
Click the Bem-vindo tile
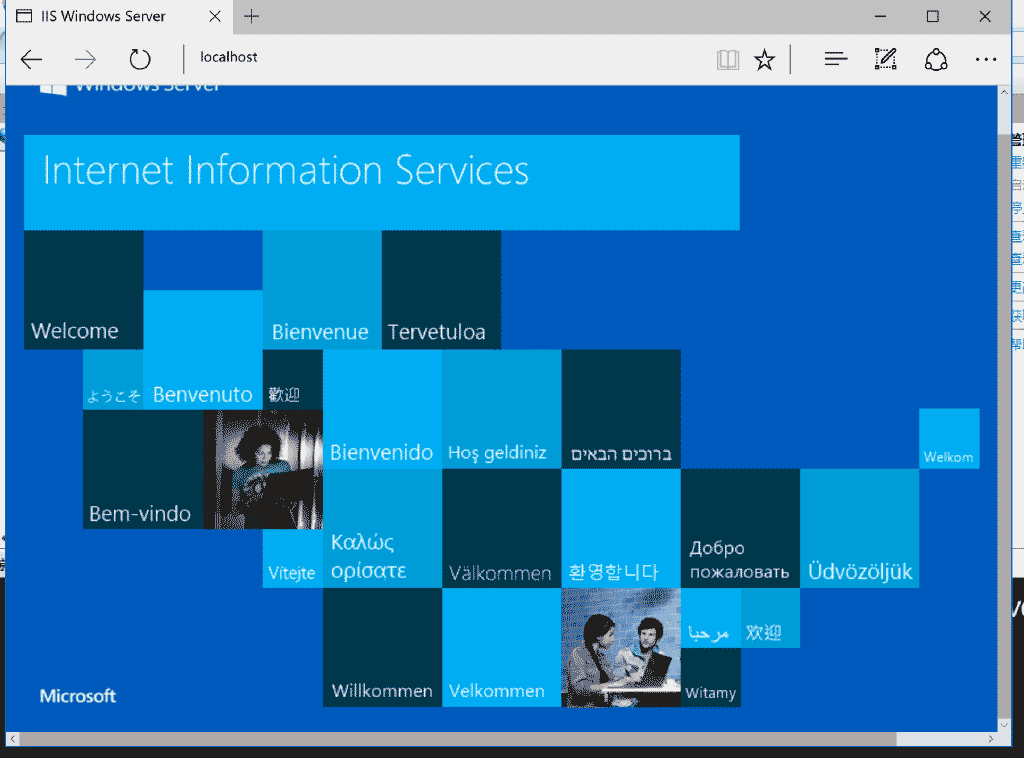click(x=143, y=469)
